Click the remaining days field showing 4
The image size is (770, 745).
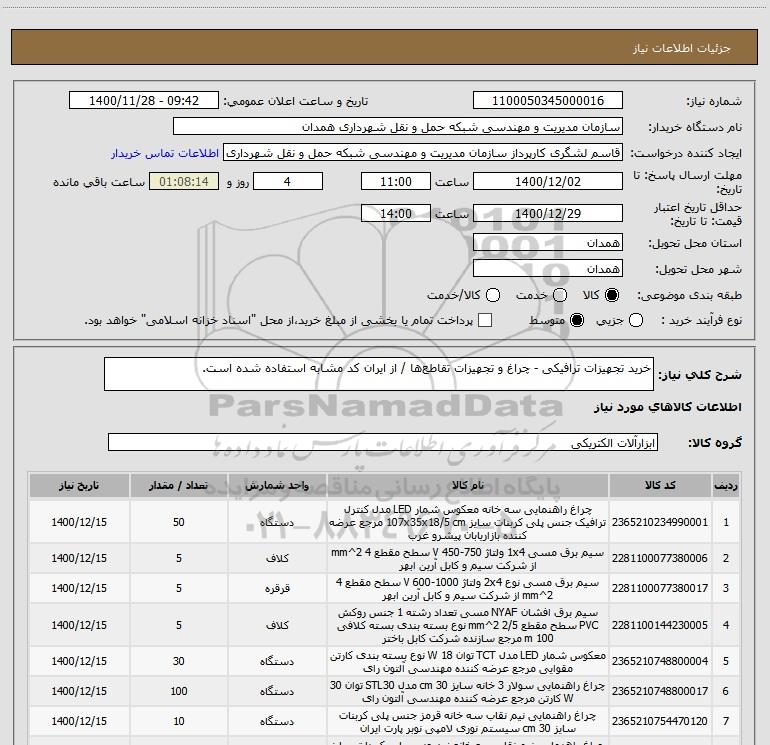[x=288, y=181]
